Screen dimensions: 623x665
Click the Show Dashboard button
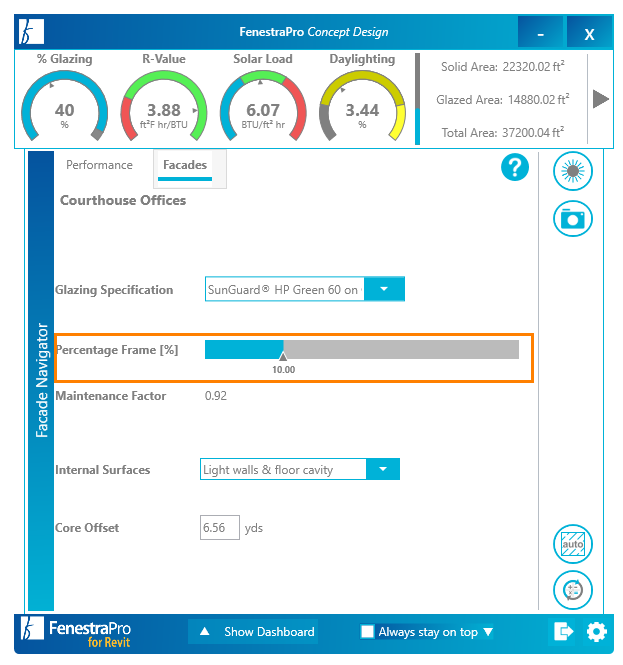(x=253, y=631)
